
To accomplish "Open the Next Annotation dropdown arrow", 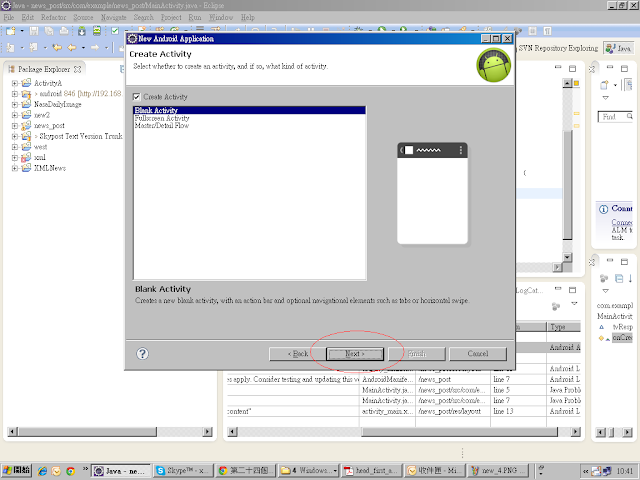I will (x=22, y=48).
